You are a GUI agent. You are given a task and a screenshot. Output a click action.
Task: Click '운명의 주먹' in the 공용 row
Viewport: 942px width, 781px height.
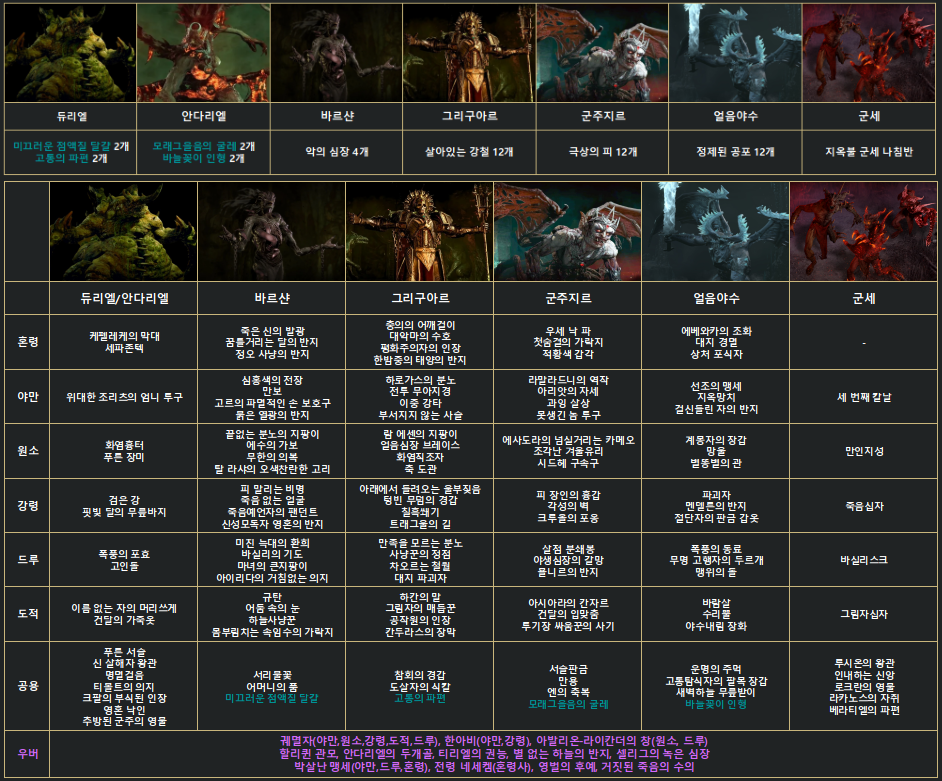pos(716,669)
